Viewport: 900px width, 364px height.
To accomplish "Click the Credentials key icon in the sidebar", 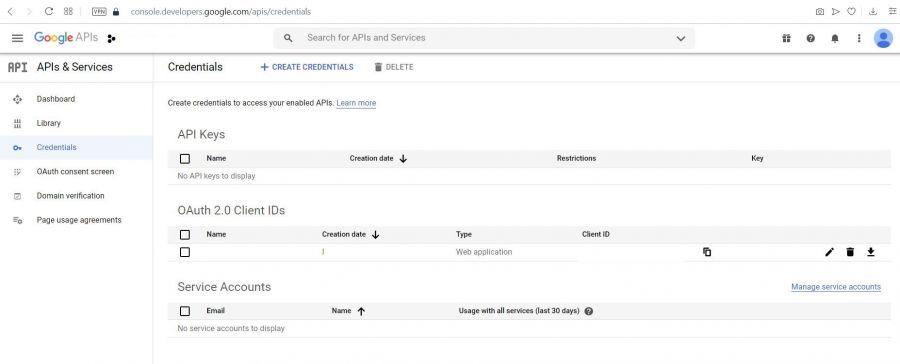I will 17,148.
